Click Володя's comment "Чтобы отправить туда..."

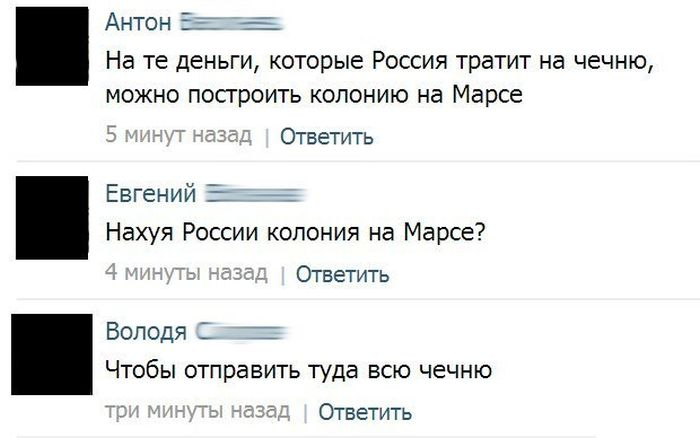click(298, 371)
